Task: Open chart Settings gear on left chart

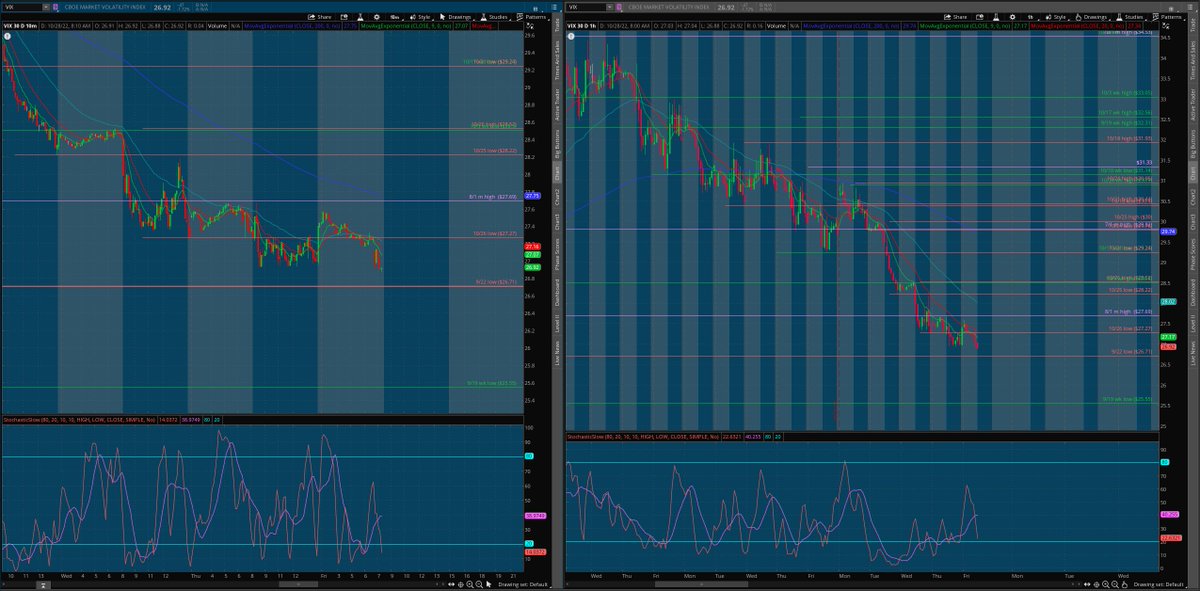Action: click(377, 16)
